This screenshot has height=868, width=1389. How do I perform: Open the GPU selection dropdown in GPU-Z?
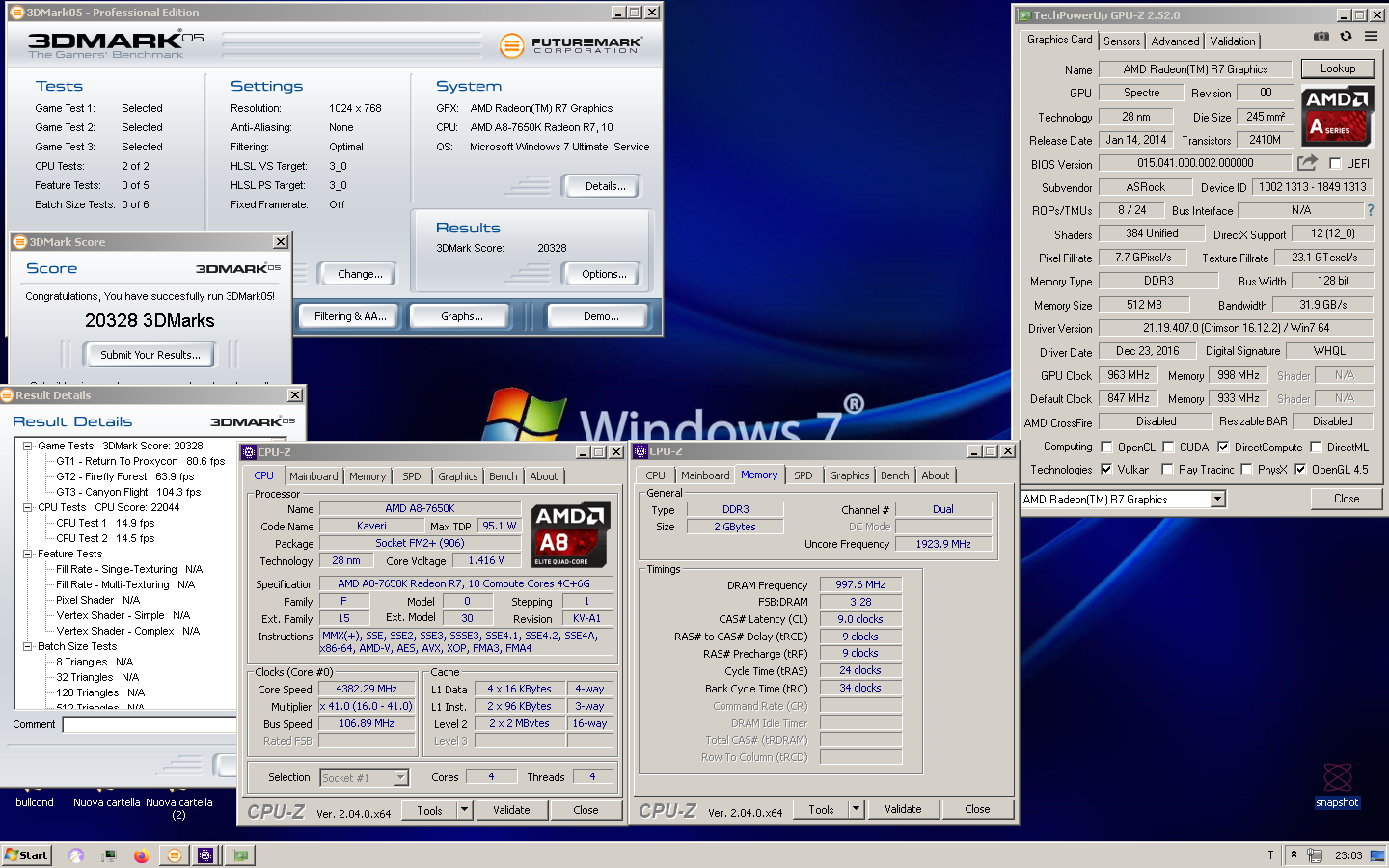point(1218,499)
